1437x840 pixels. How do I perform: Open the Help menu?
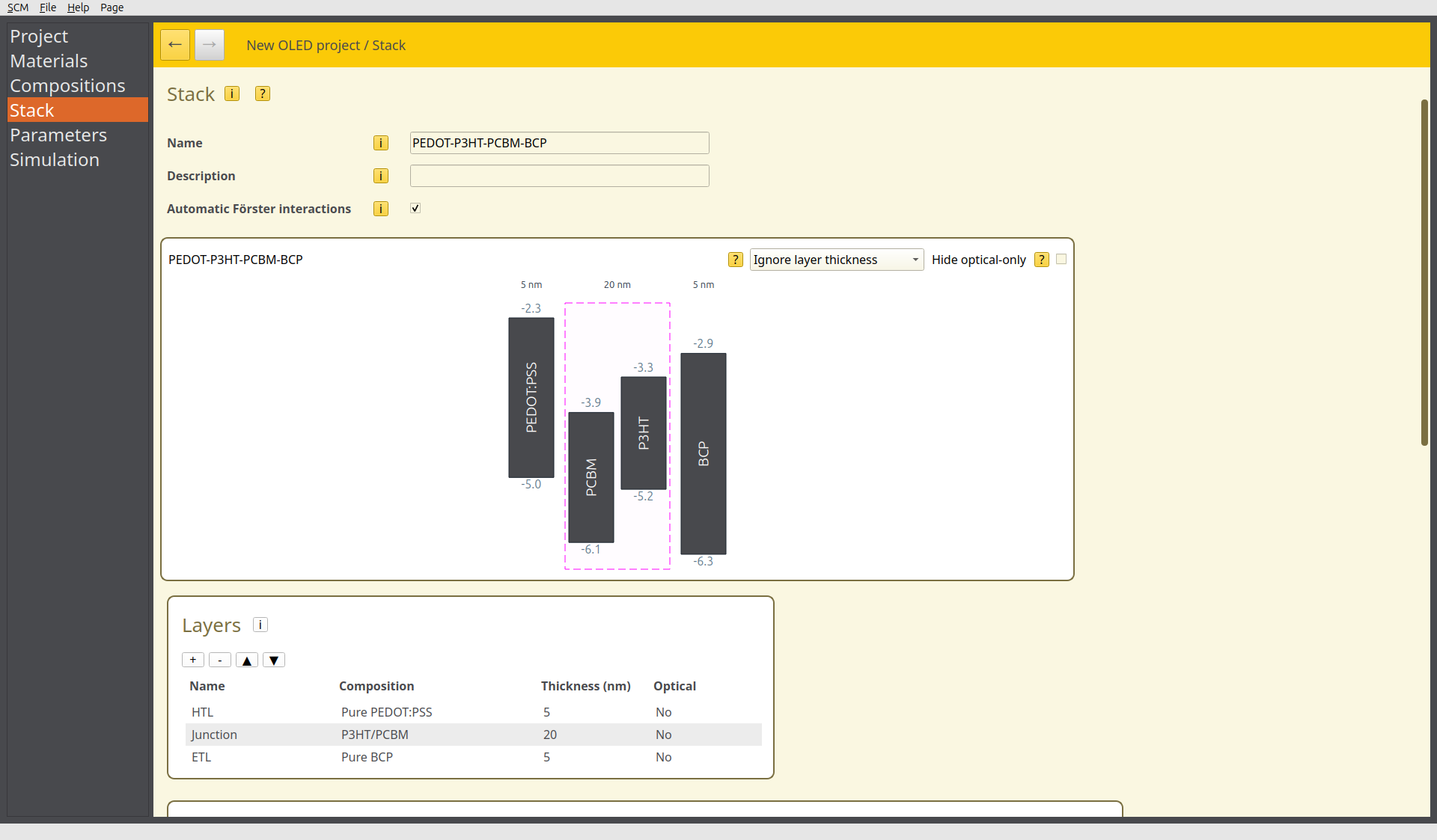tap(78, 7)
